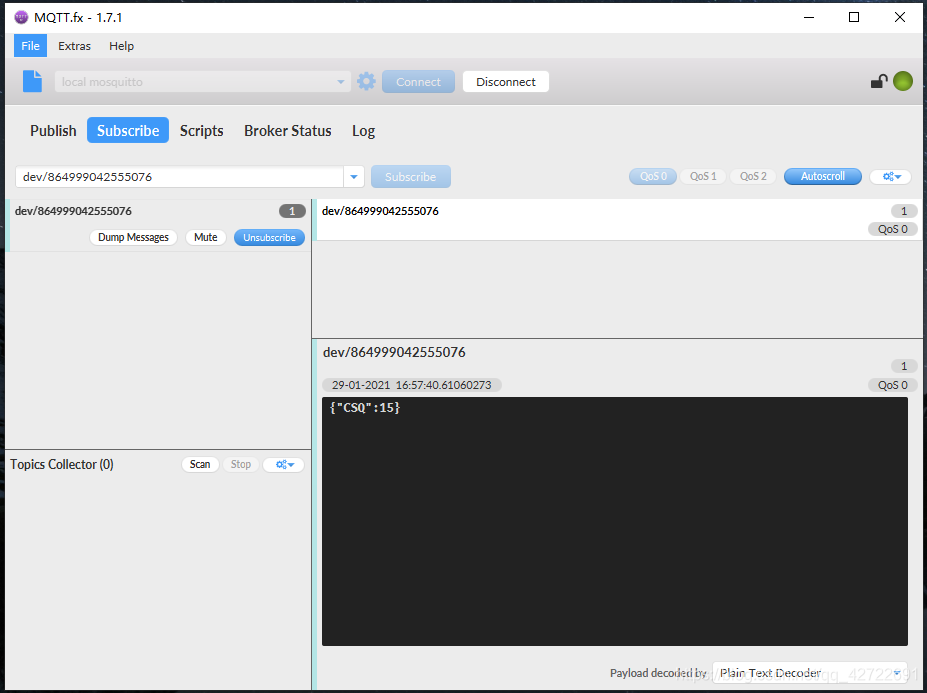Click the MQTT.fx app logo in title bar
The height and width of the screenshot is (693, 927).
[21, 17]
